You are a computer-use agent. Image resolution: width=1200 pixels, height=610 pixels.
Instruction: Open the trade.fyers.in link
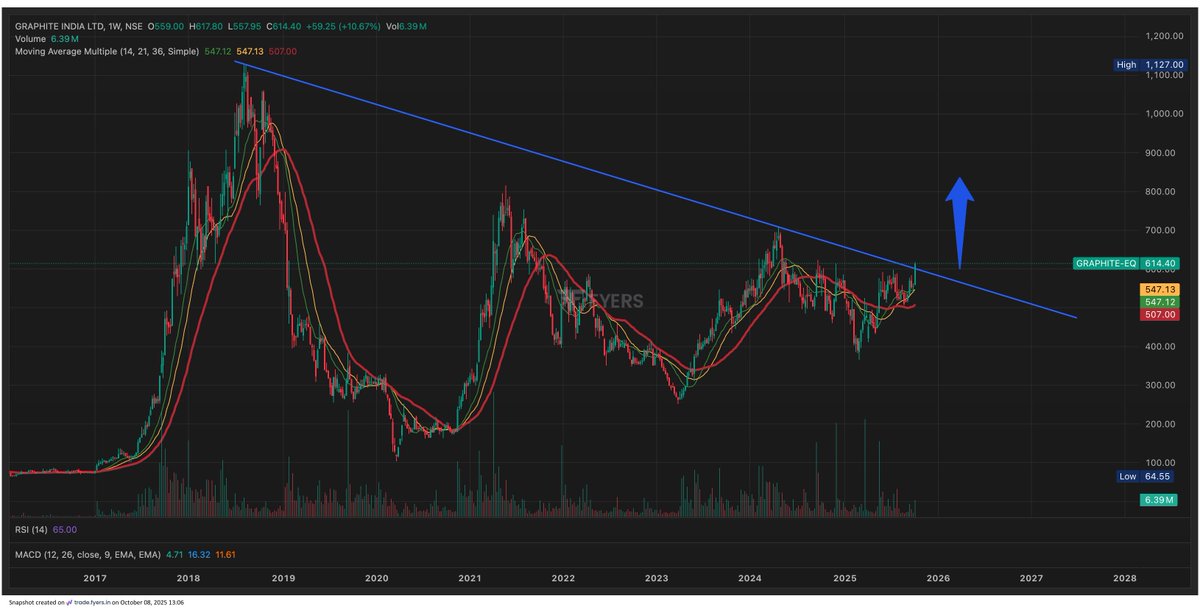click(x=92, y=602)
